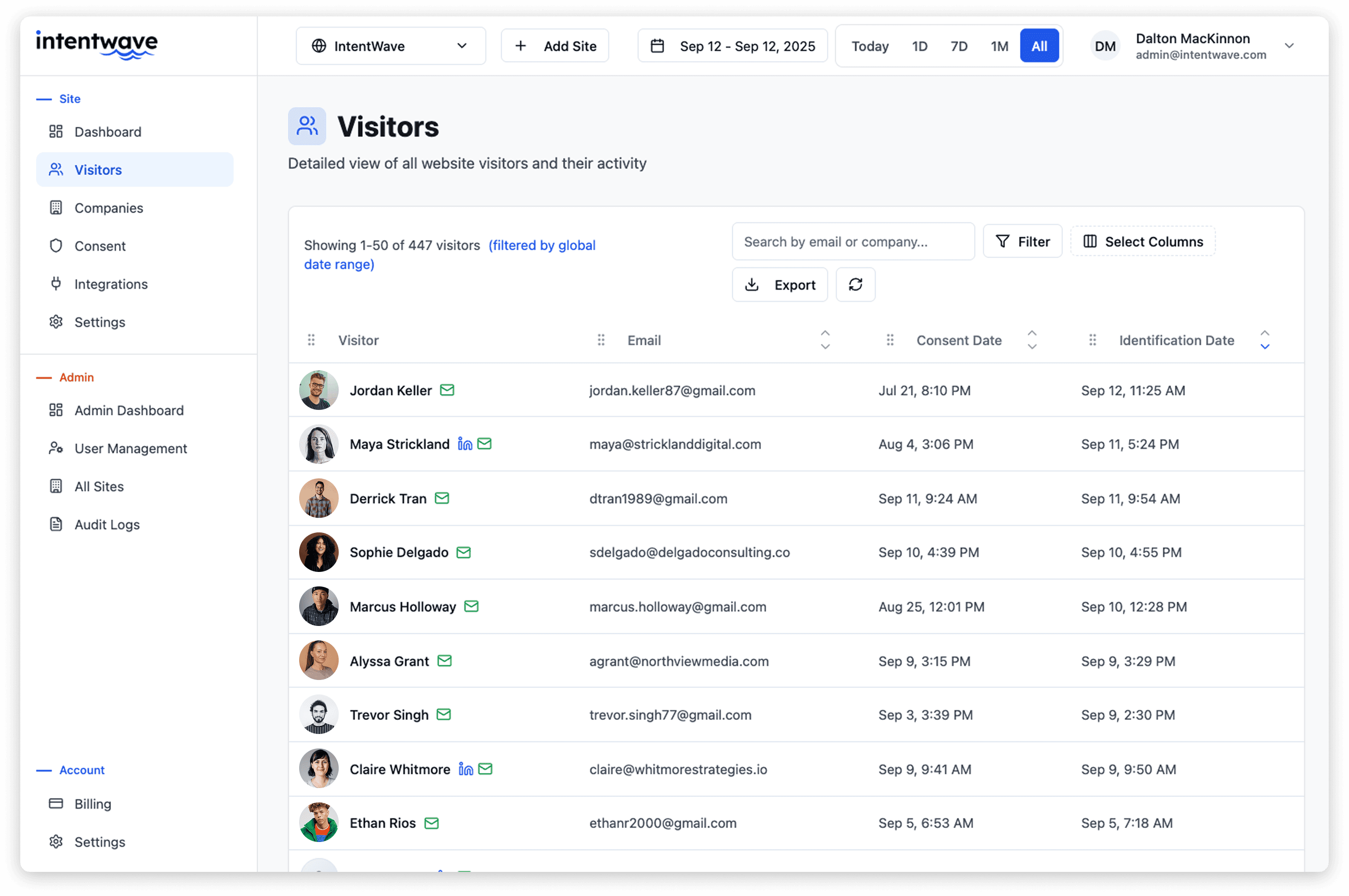Click Jordan Keller's email icon
1349x896 pixels.
(x=448, y=390)
